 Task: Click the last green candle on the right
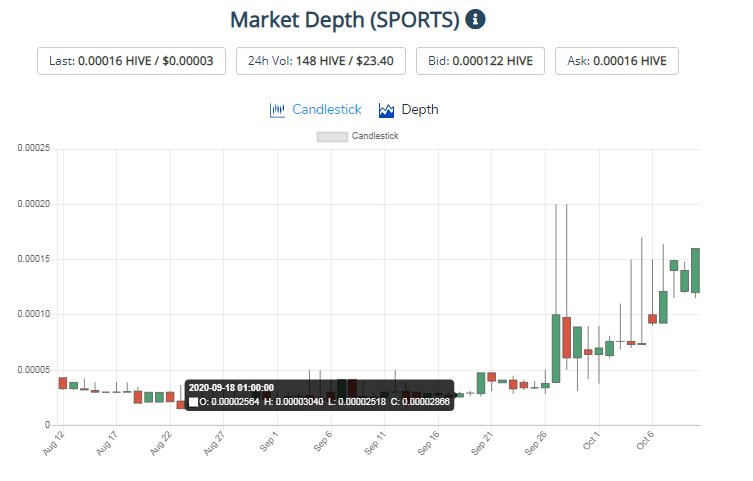695,270
